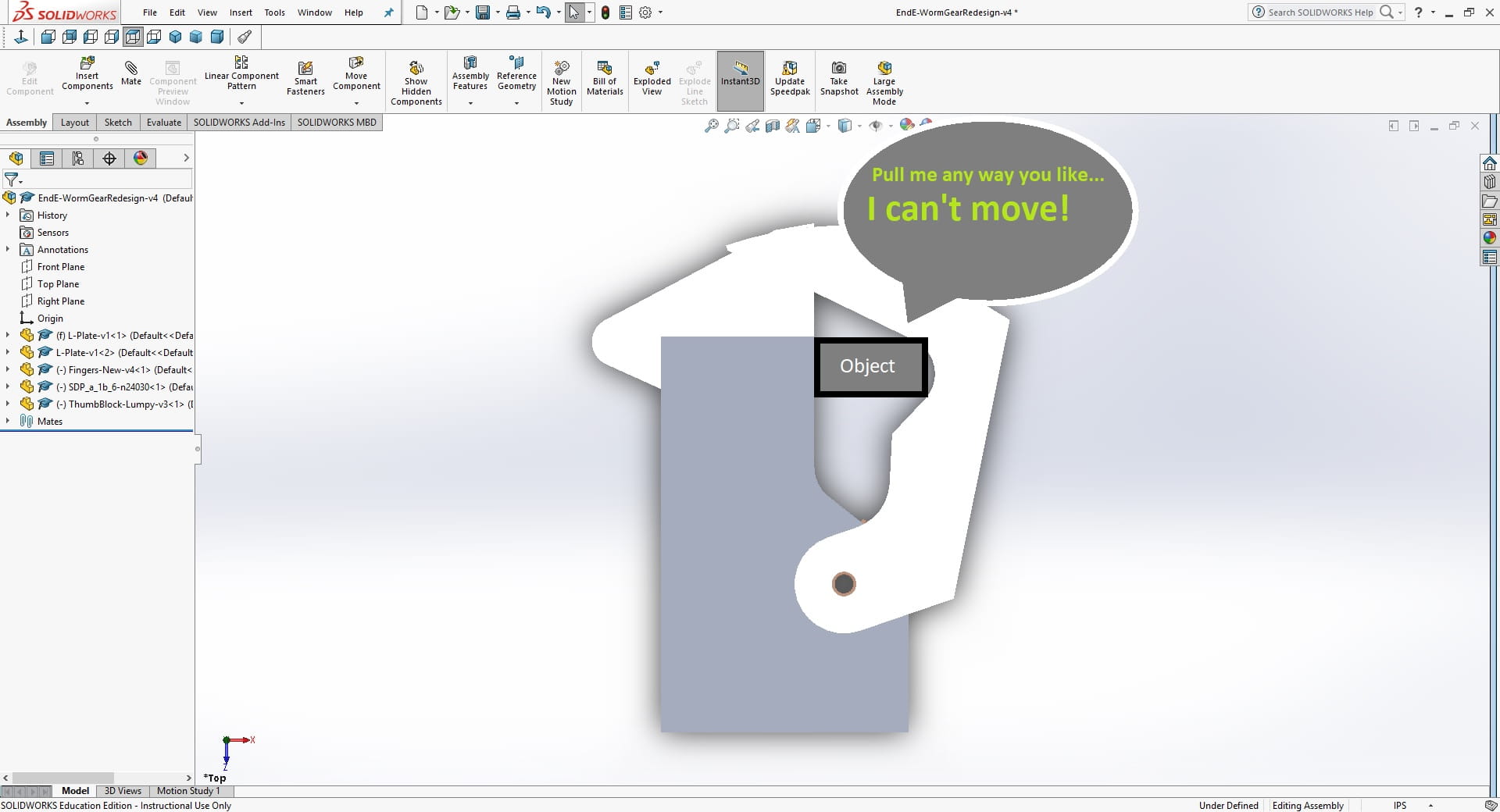Switch to the SOLIDWORKS Add-Ins tab
Image resolution: width=1500 pixels, height=812 pixels.
(x=239, y=123)
